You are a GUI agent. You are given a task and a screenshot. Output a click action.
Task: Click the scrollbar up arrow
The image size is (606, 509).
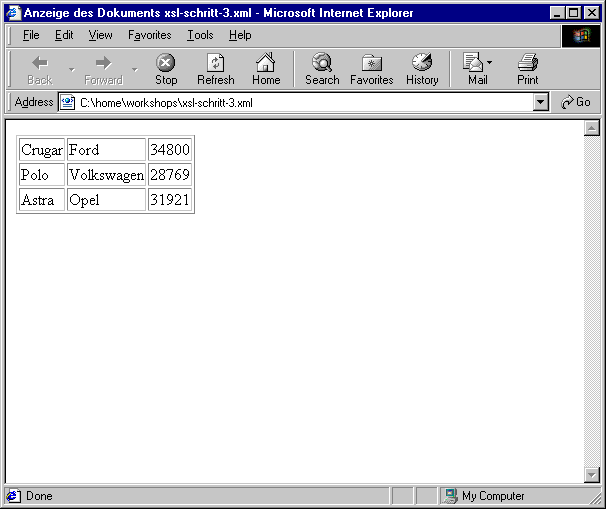click(x=591, y=128)
